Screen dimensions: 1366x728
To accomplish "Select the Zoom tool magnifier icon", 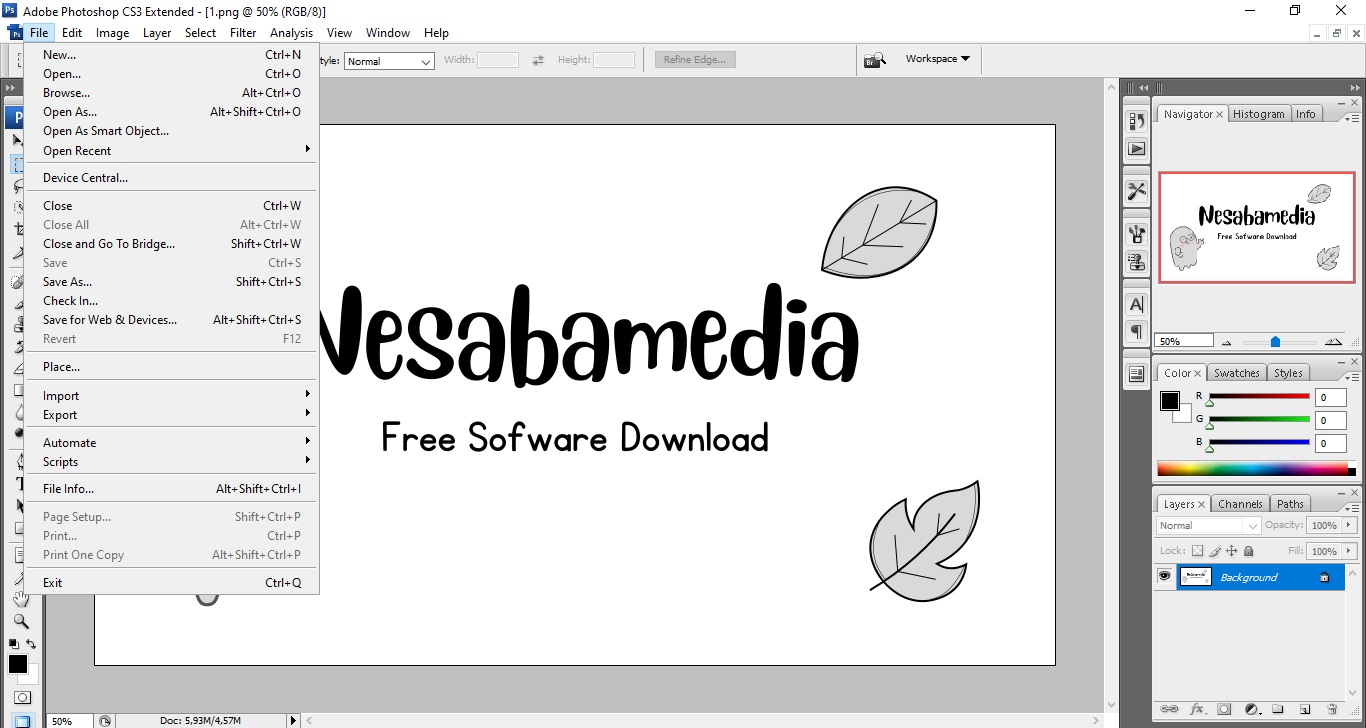I will [x=20, y=620].
